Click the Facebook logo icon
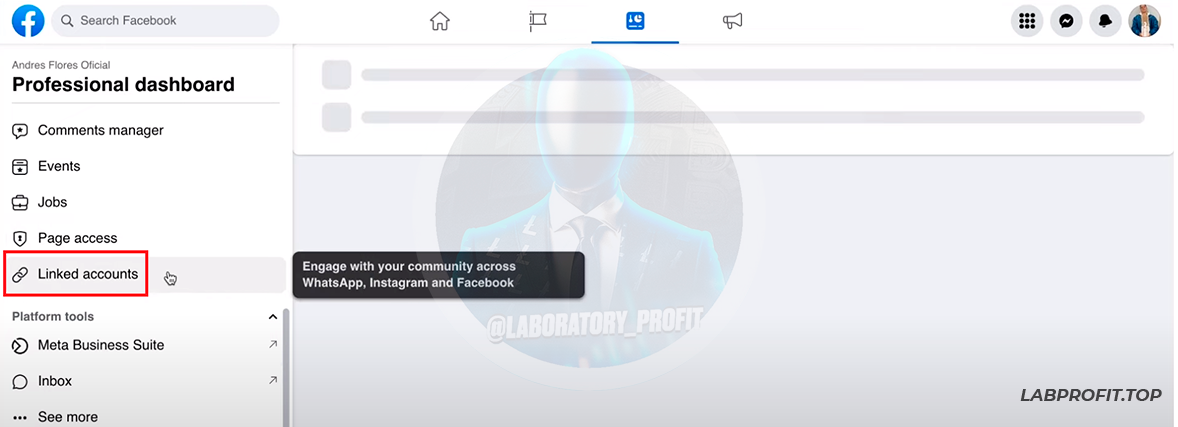 point(28,21)
